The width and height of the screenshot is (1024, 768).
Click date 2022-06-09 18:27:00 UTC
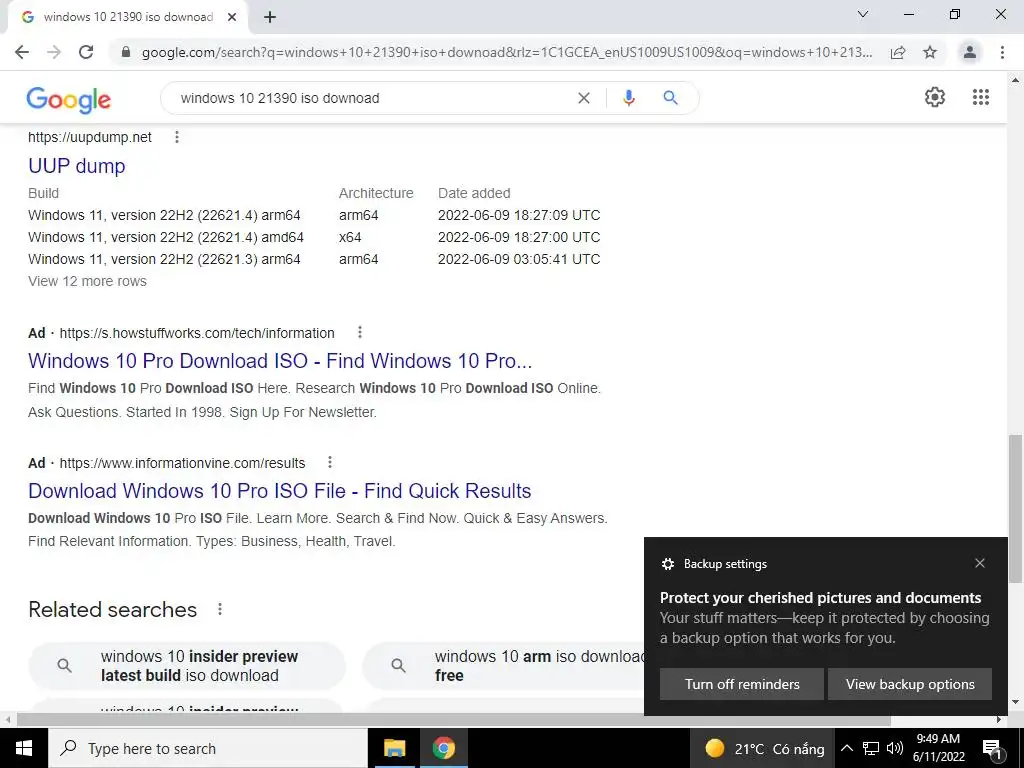coord(519,237)
